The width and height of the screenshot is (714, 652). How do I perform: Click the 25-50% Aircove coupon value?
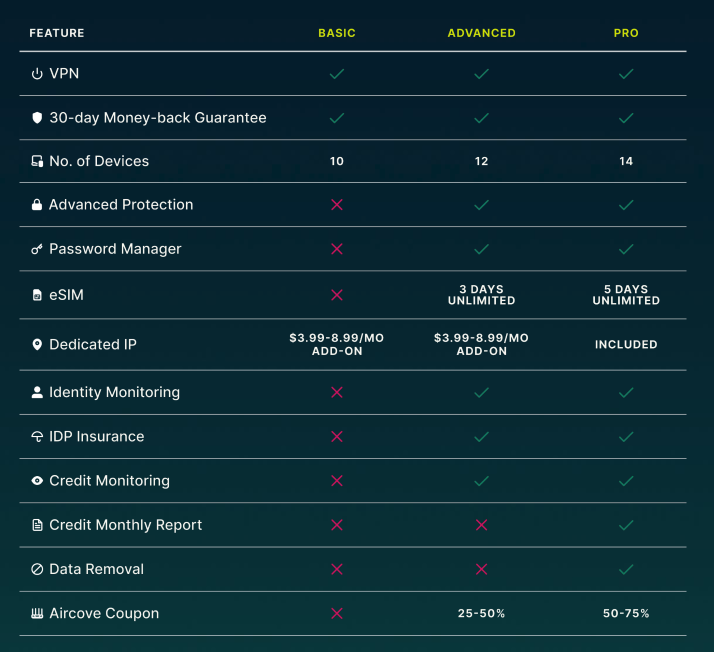coord(481,613)
